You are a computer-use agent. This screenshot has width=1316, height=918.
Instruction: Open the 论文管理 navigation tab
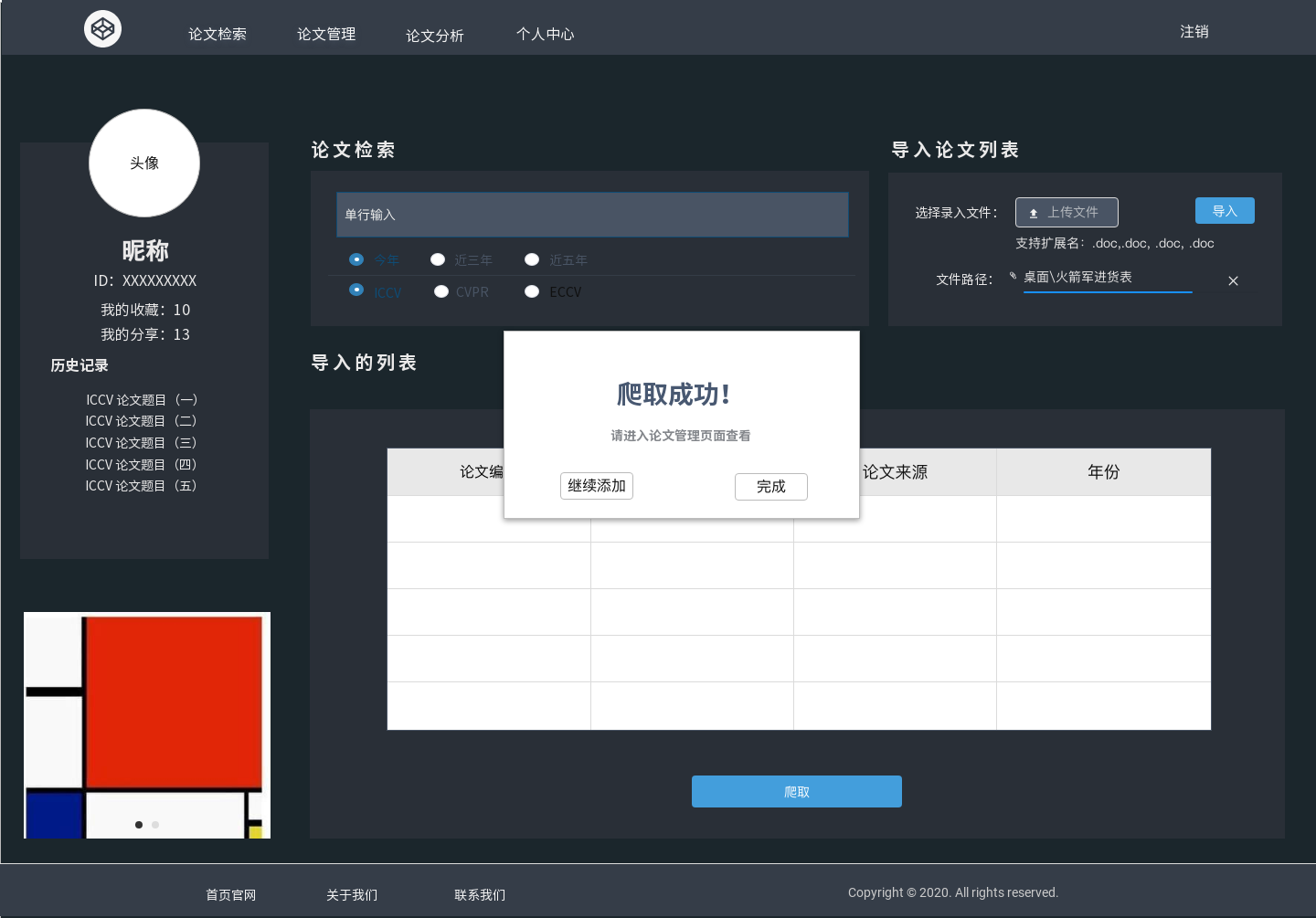[x=326, y=34]
